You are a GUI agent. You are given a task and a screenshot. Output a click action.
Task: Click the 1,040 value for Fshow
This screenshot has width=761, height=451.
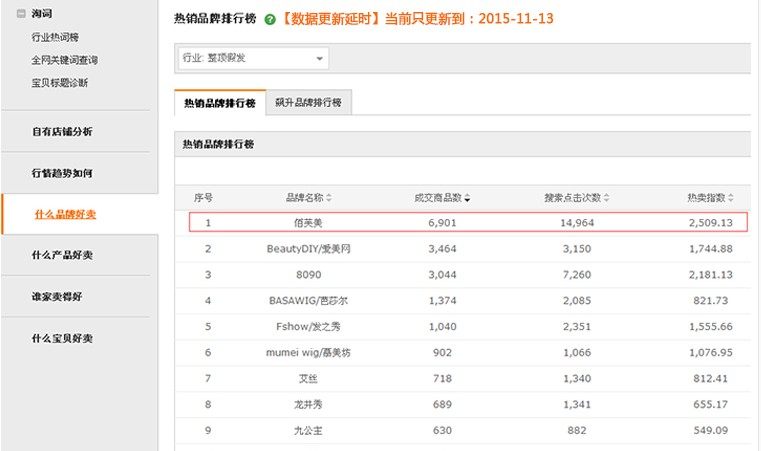pos(442,326)
